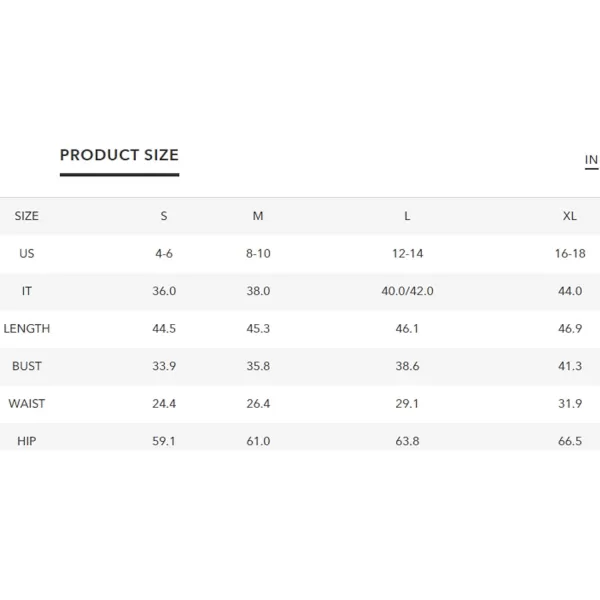
Task: Select the S size column header
Action: [x=164, y=216]
